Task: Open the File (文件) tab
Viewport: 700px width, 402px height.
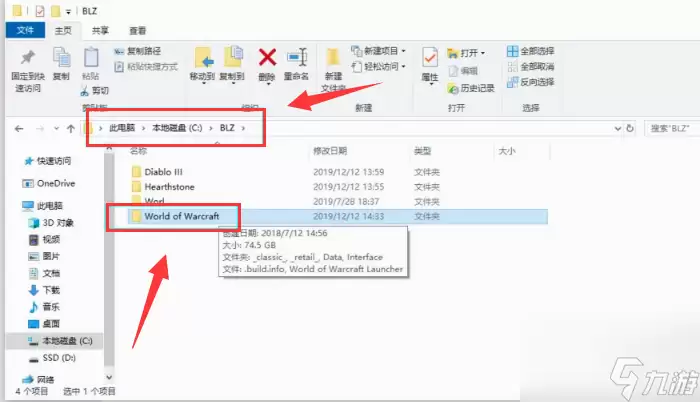Action: (25, 30)
